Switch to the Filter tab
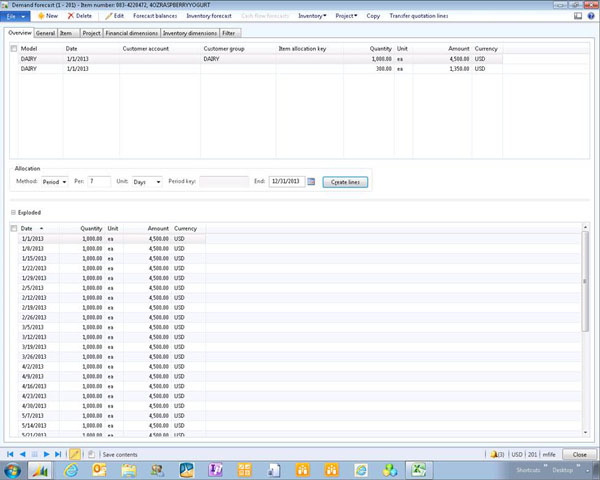 pyautogui.click(x=229, y=33)
